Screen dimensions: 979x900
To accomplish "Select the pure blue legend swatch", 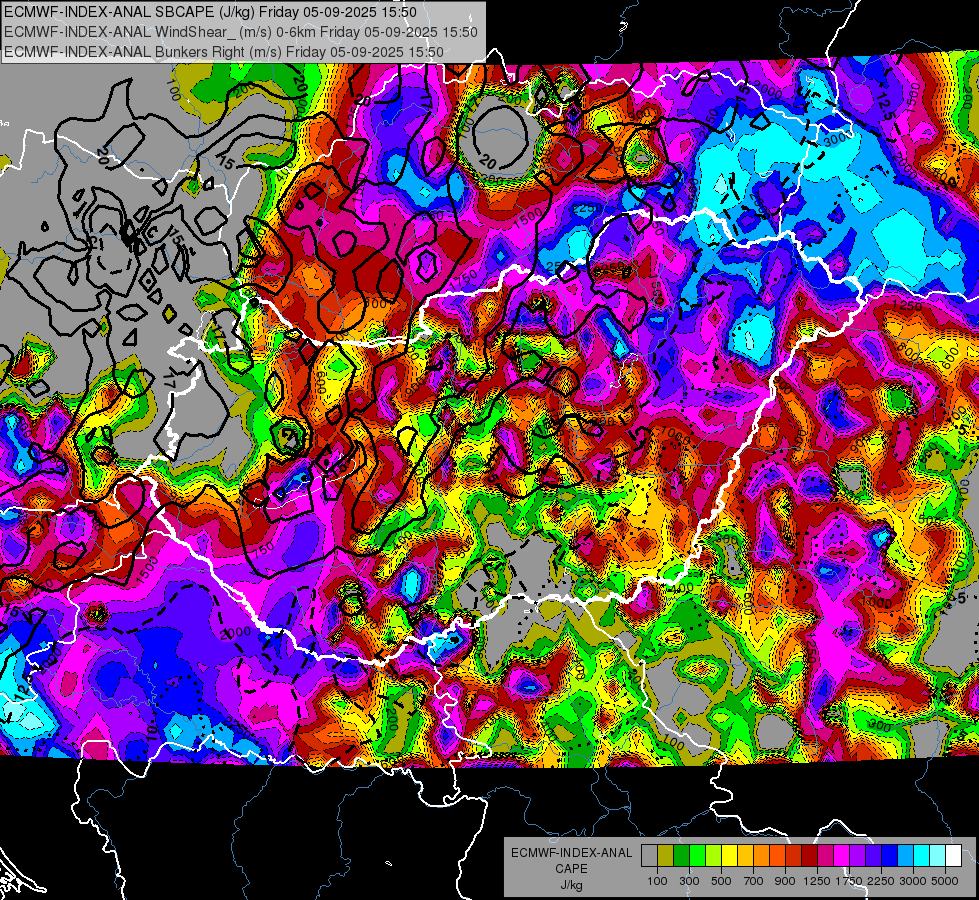I will point(890,856).
